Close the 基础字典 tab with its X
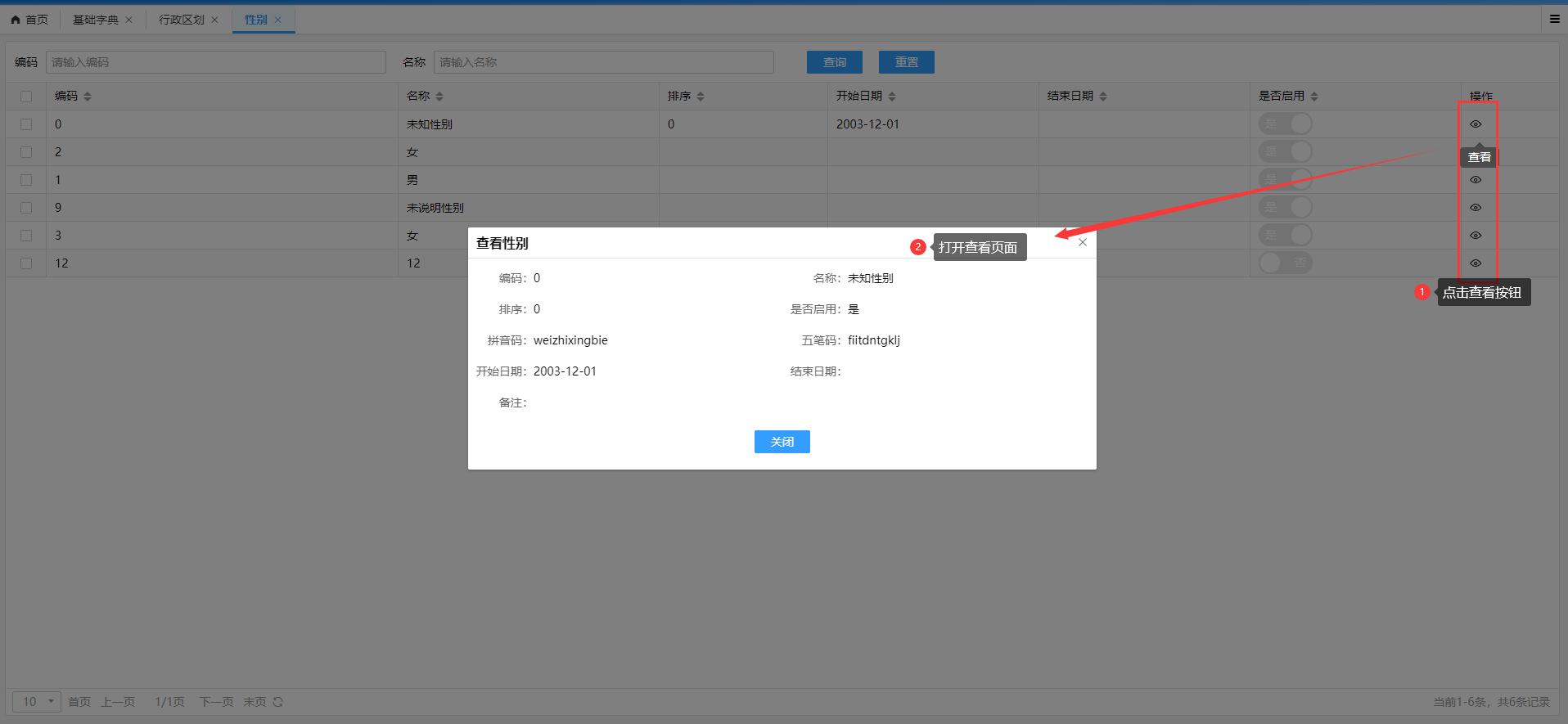Image resolution: width=1568 pixels, height=724 pixels. (128, 20)
